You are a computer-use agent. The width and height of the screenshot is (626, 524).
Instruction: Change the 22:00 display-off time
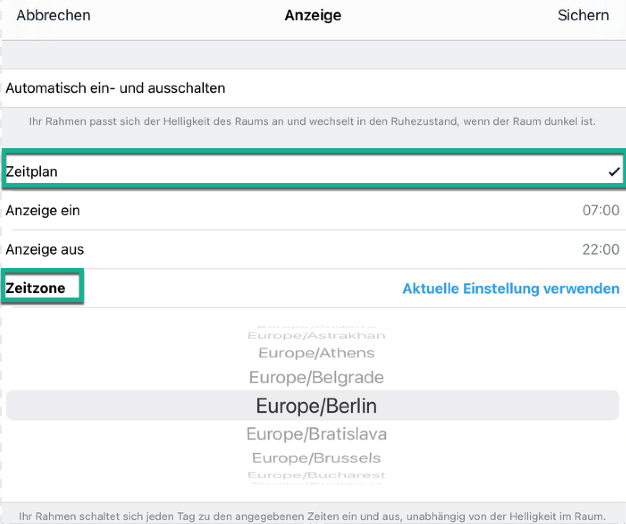[600, 249]
